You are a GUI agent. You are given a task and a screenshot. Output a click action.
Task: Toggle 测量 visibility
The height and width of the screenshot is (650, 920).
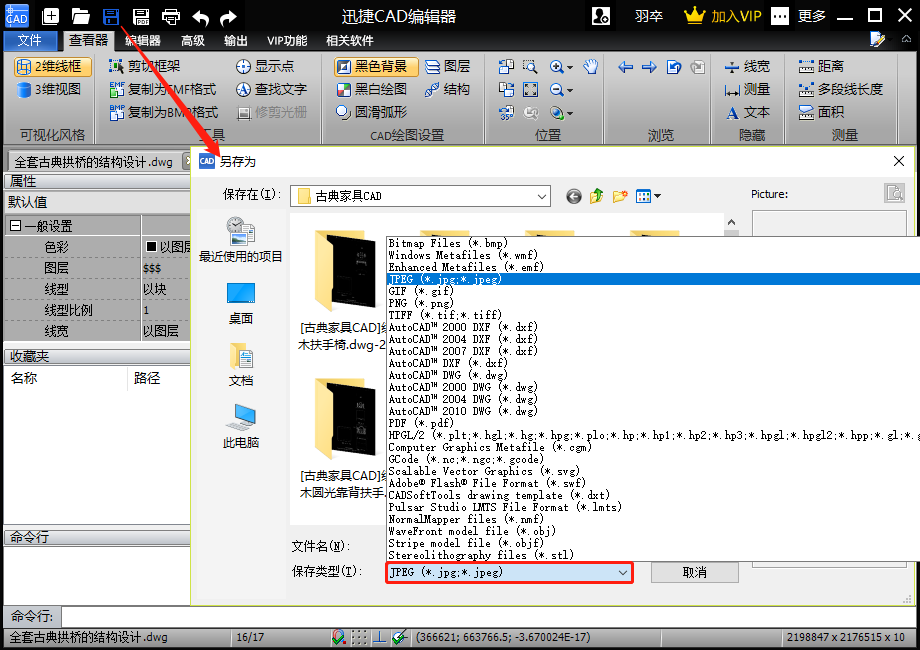747,89
